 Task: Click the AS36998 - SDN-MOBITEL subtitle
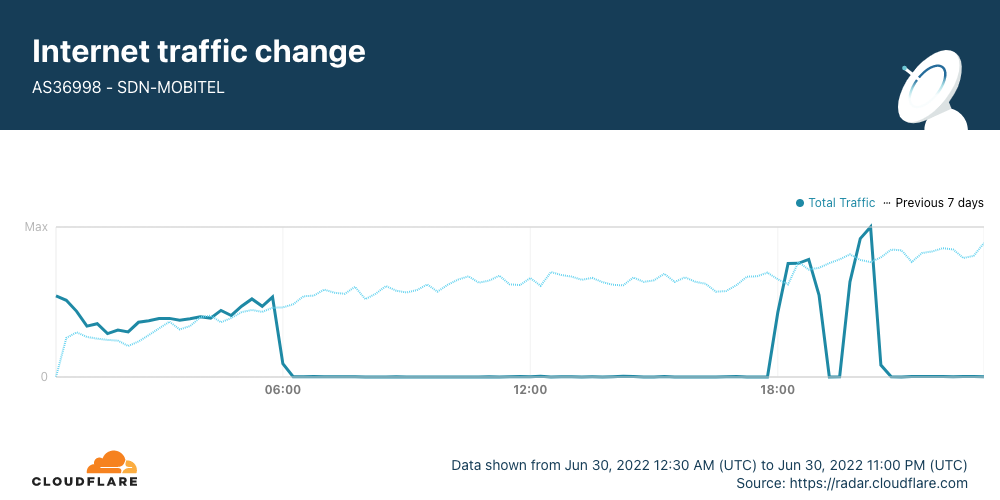pyautogui.click(x=128, y=88)
